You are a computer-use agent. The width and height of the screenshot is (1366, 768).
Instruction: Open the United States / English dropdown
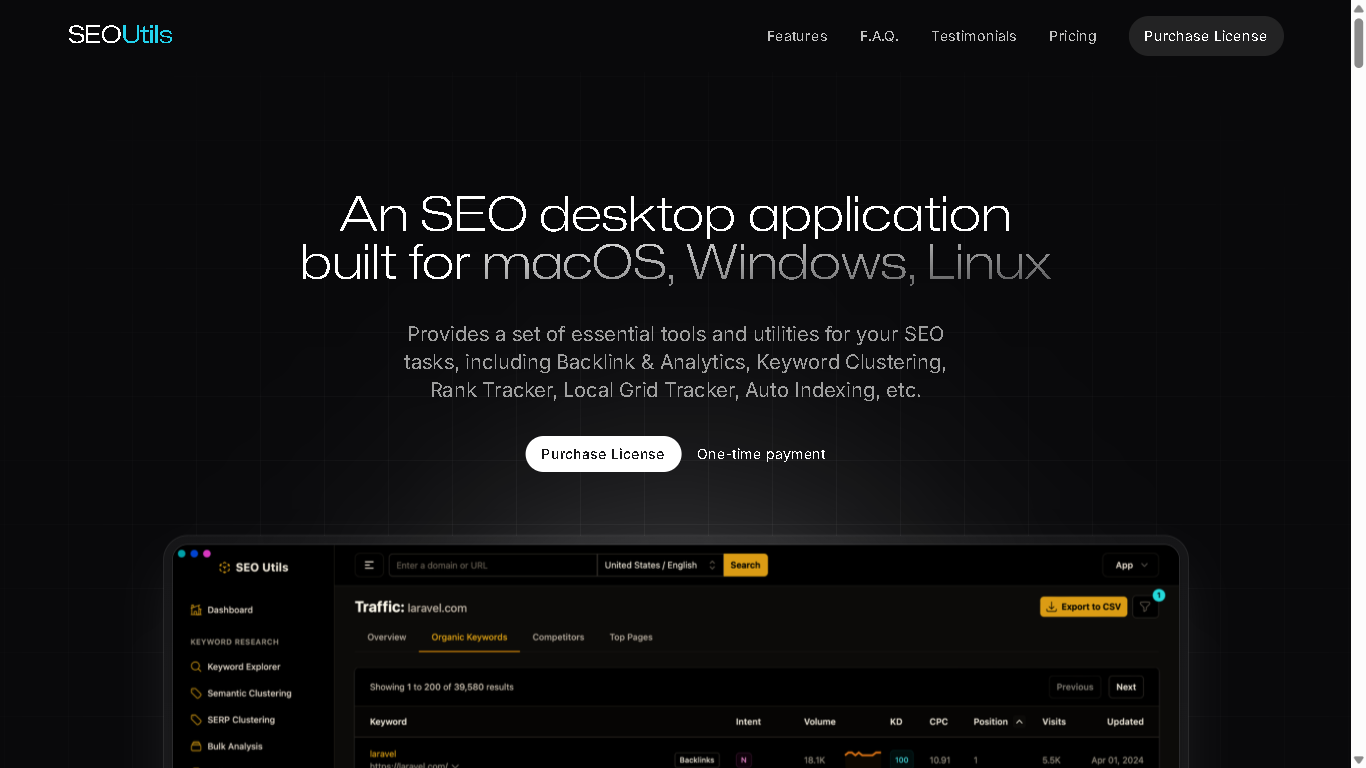[660, 565]
